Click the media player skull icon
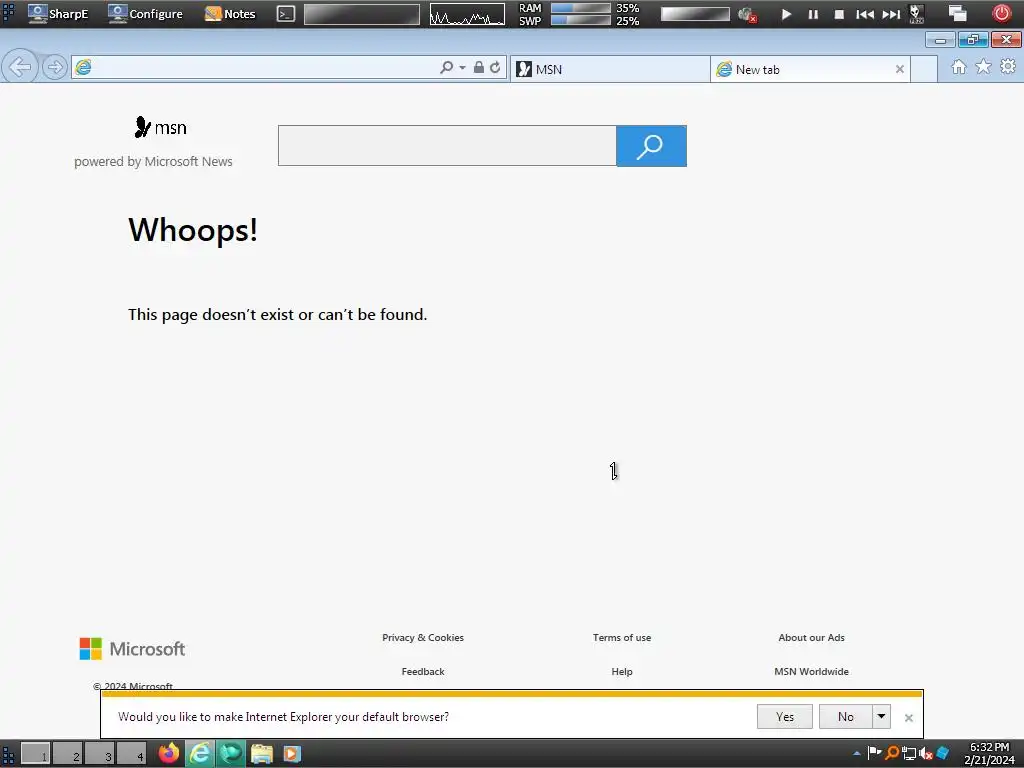Image resolution: width=1024 pixels, height=768 pixels. coord(916,14)
